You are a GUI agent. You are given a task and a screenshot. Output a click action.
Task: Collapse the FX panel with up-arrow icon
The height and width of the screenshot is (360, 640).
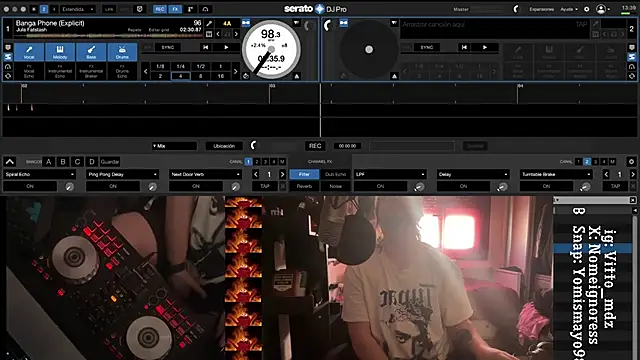(10, 162)
